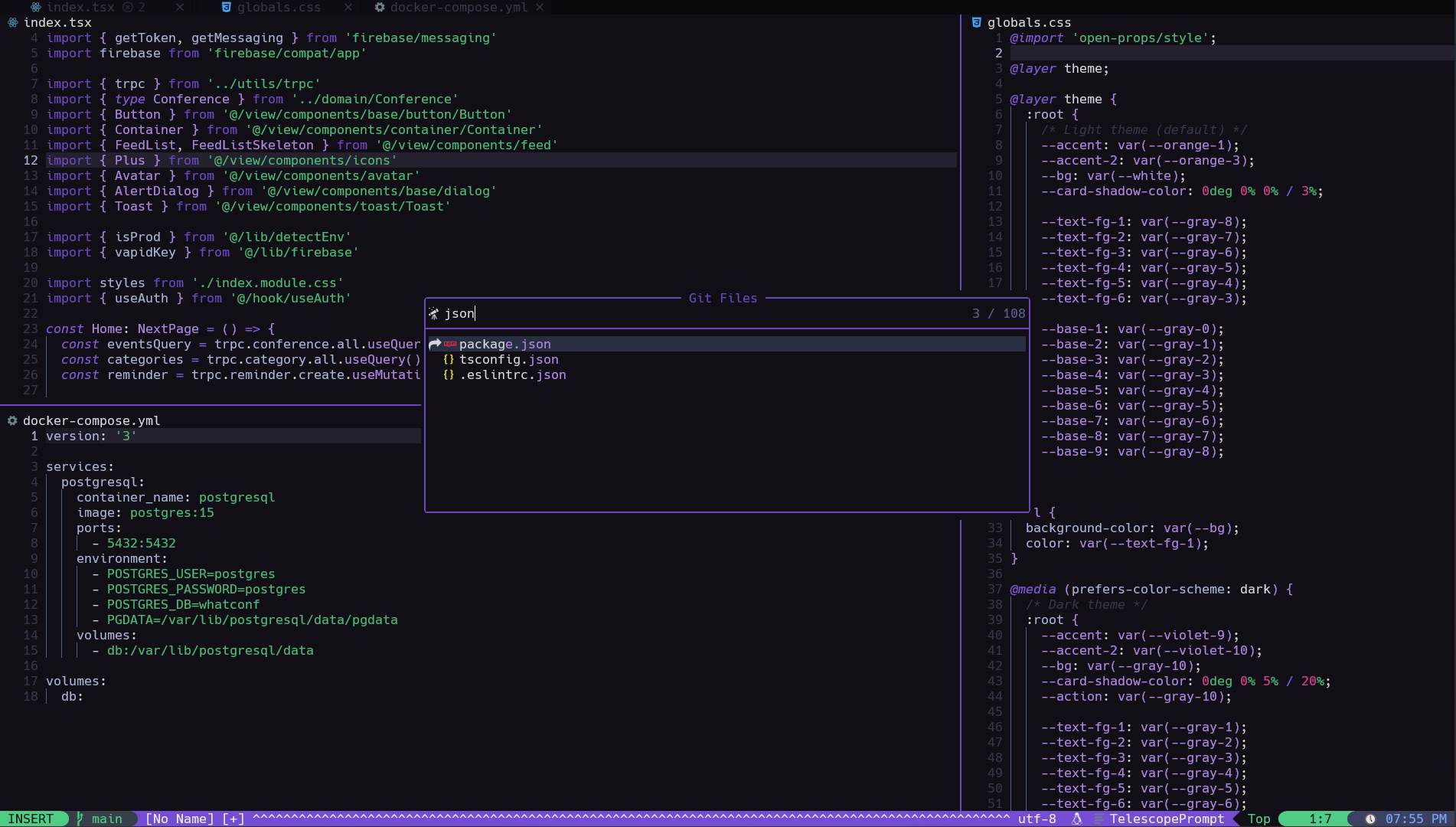Image resolution: width=1456 pixels, height=827 pixels.
Task: Click the [No Name] buffer label in statusline
Action: click(x=179, y=819)
